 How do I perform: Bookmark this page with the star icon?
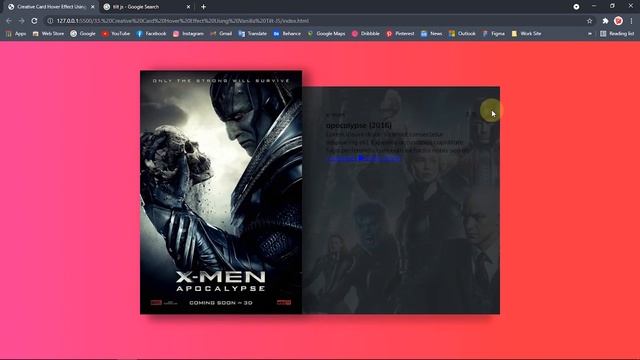[589, 21]
